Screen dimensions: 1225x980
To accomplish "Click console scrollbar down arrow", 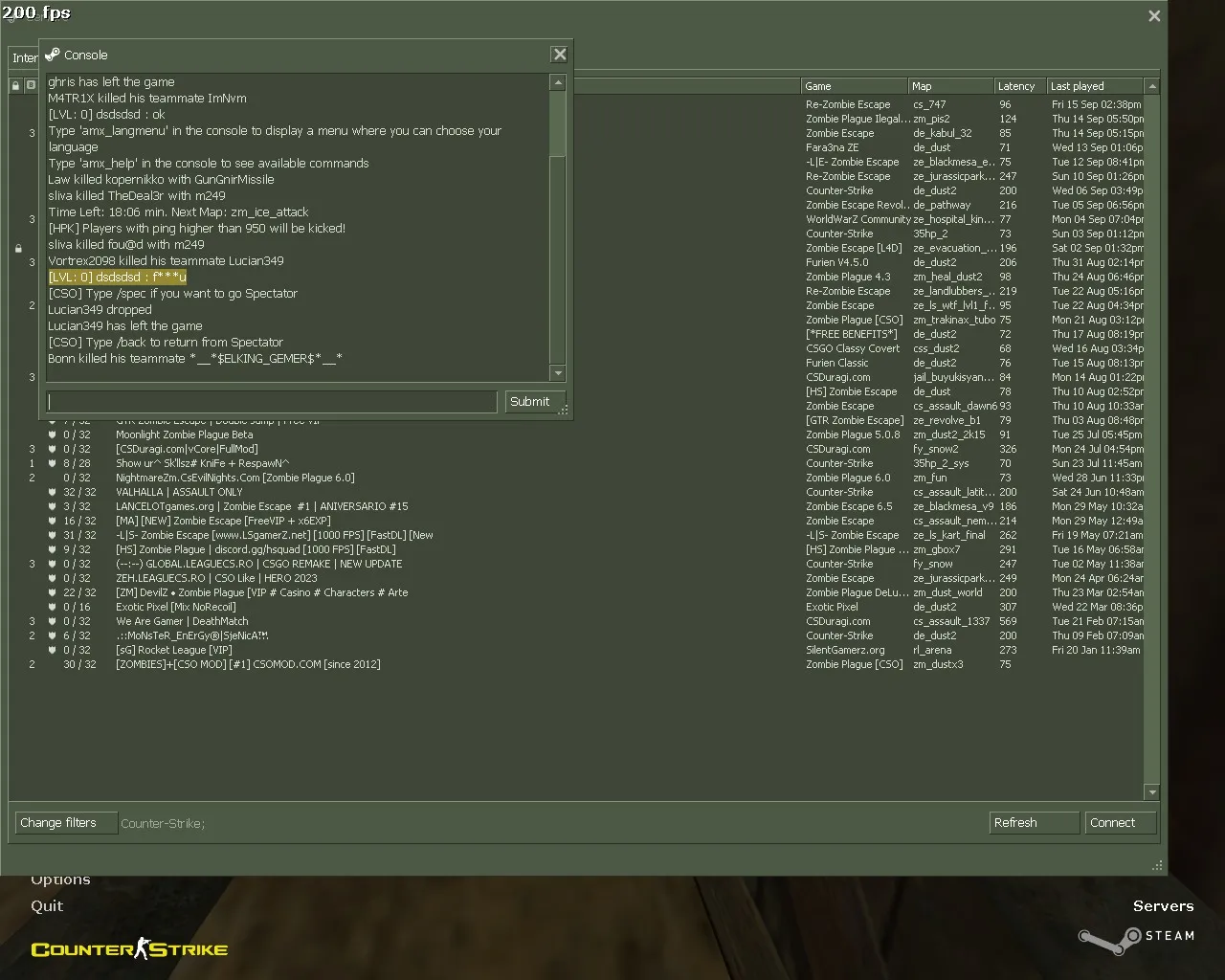I will pyautogui.click(x=558, y=373).
